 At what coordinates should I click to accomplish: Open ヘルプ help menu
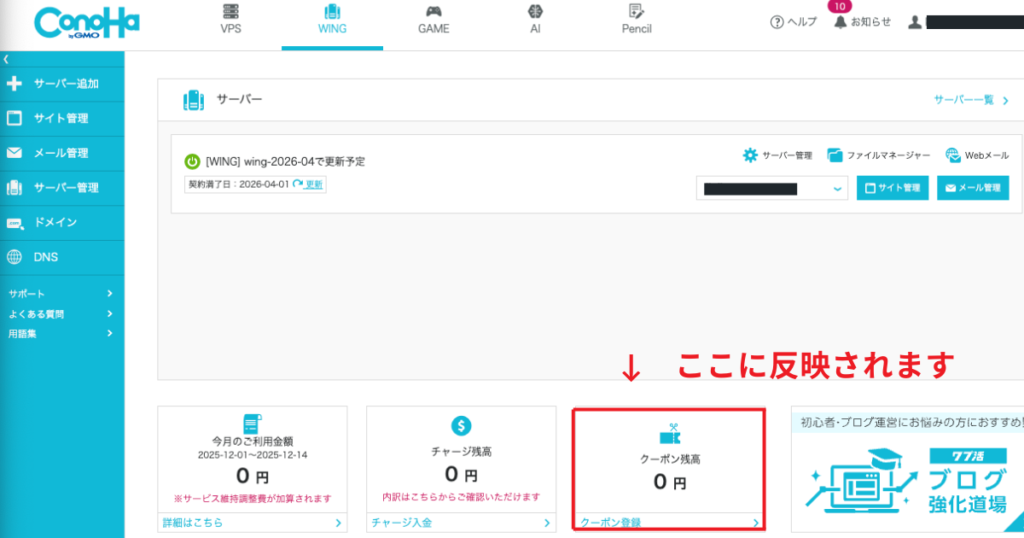coord(793,22)
